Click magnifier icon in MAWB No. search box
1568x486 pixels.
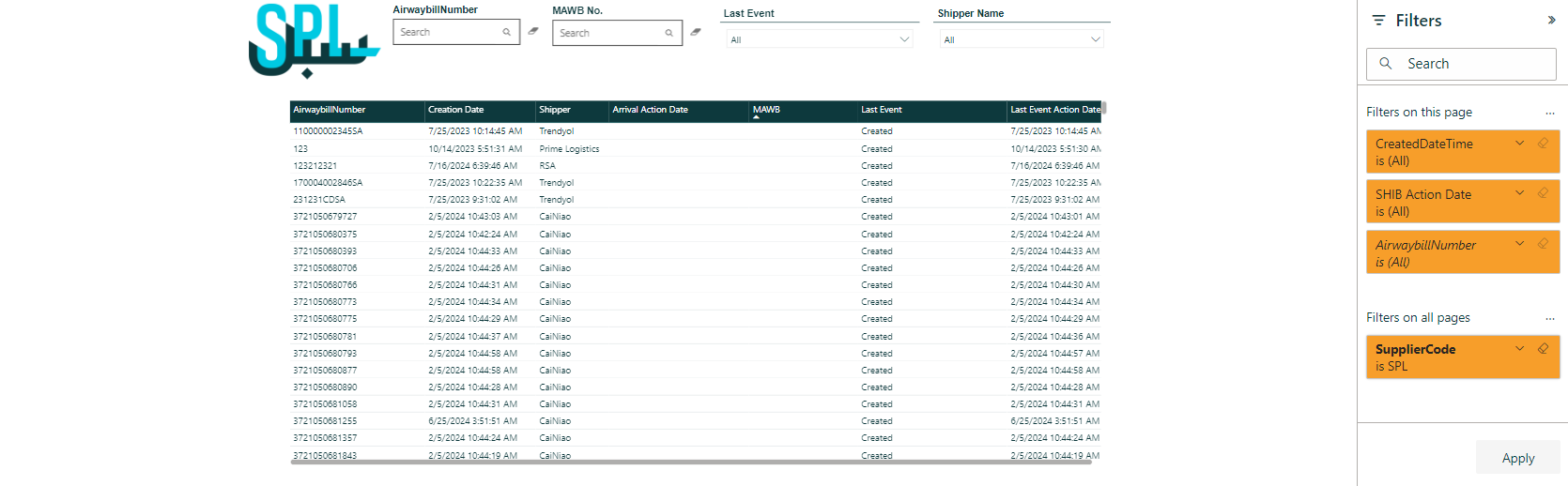coord(669,33)
